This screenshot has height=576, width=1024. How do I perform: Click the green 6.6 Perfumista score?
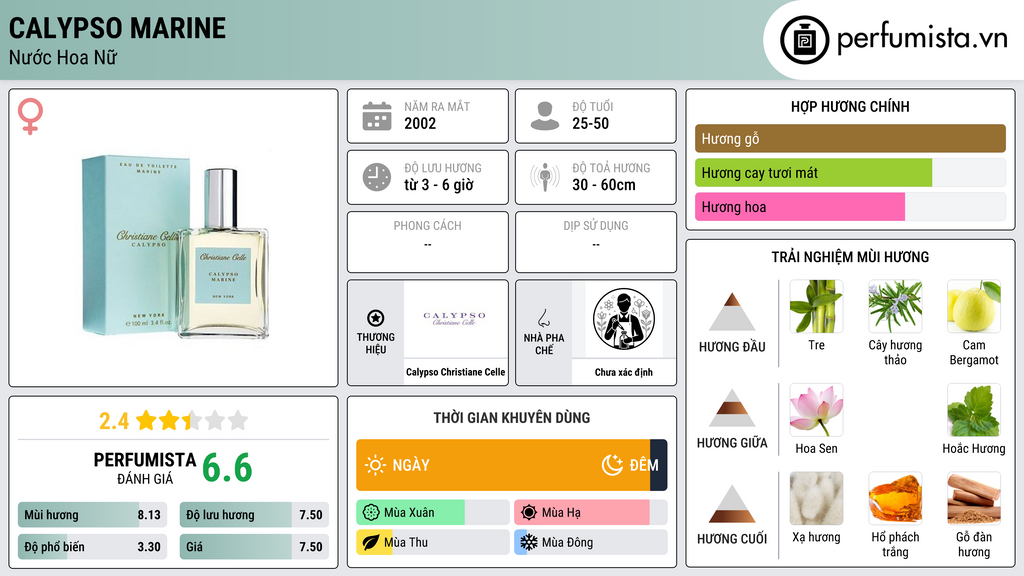[x=227, y=468]
